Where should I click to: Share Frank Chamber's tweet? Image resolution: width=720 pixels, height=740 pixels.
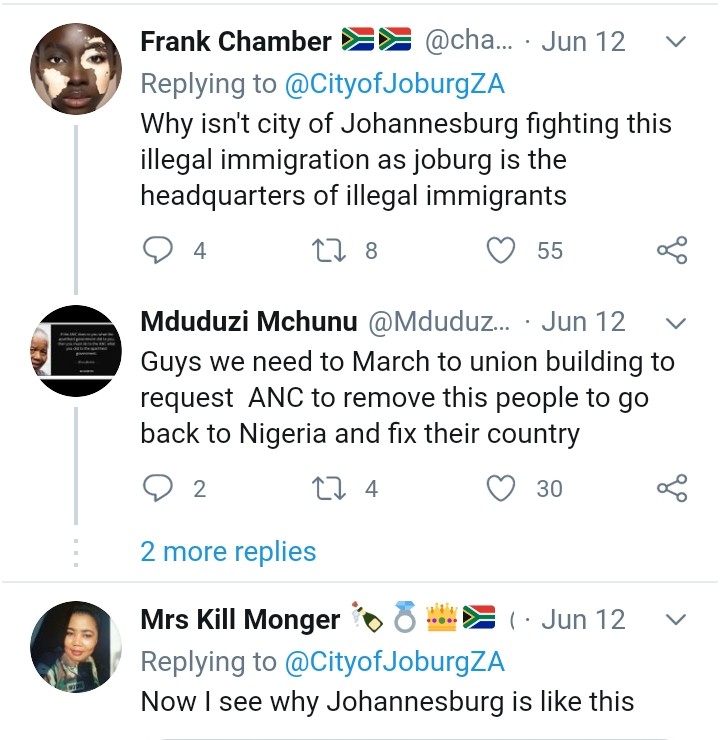tap(672, 250)
